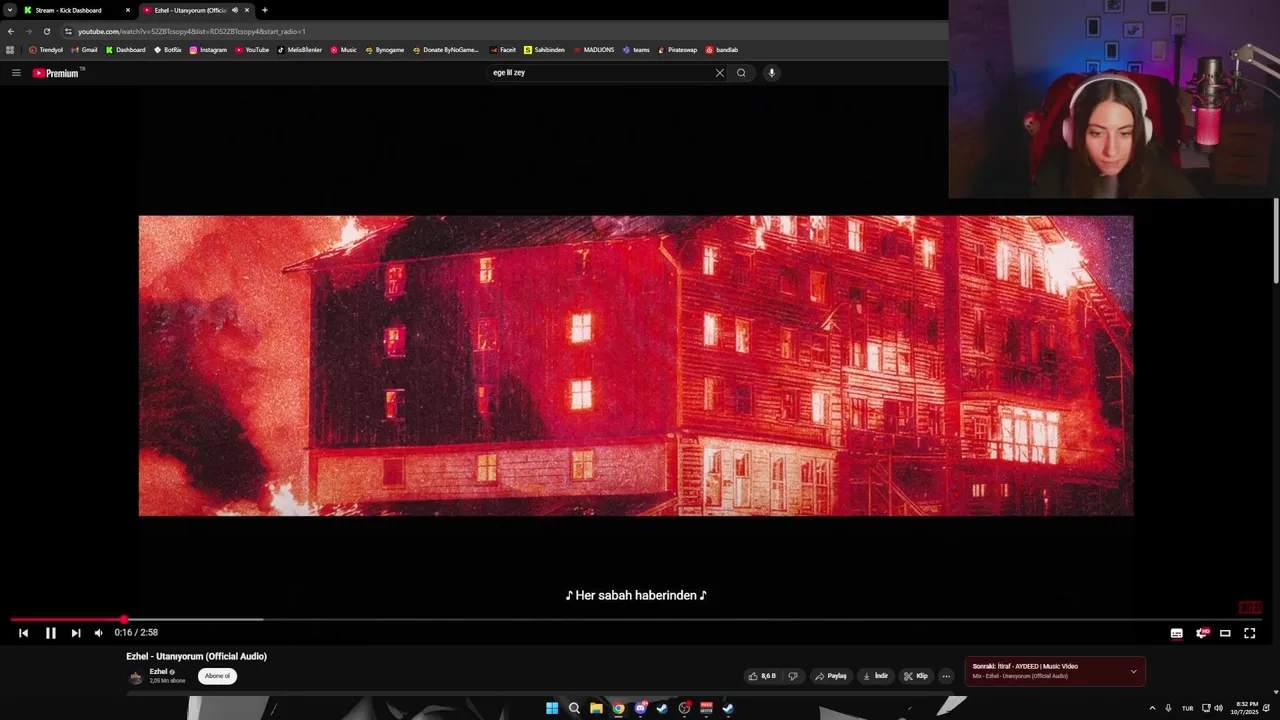Open Windows taskbar search

coord(574,708)
